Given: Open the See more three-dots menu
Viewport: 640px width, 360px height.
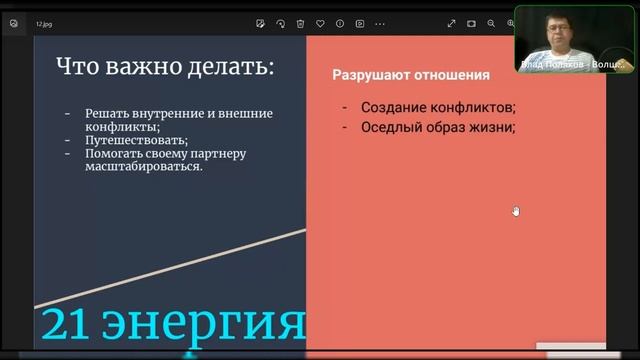Looking at the screenshot, I should [380, 24].
